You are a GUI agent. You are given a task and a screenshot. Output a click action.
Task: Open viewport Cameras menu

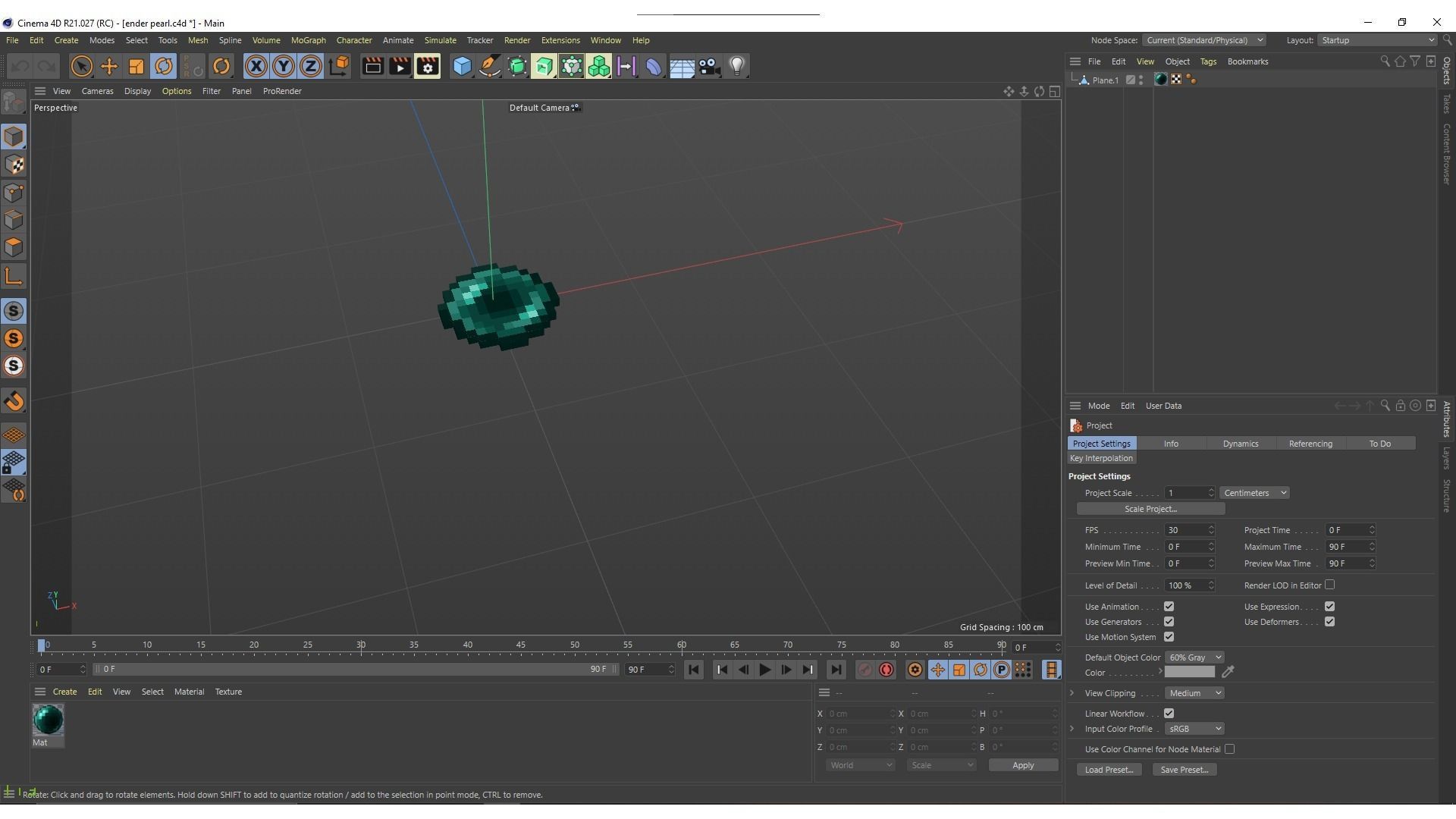point(97,91)
